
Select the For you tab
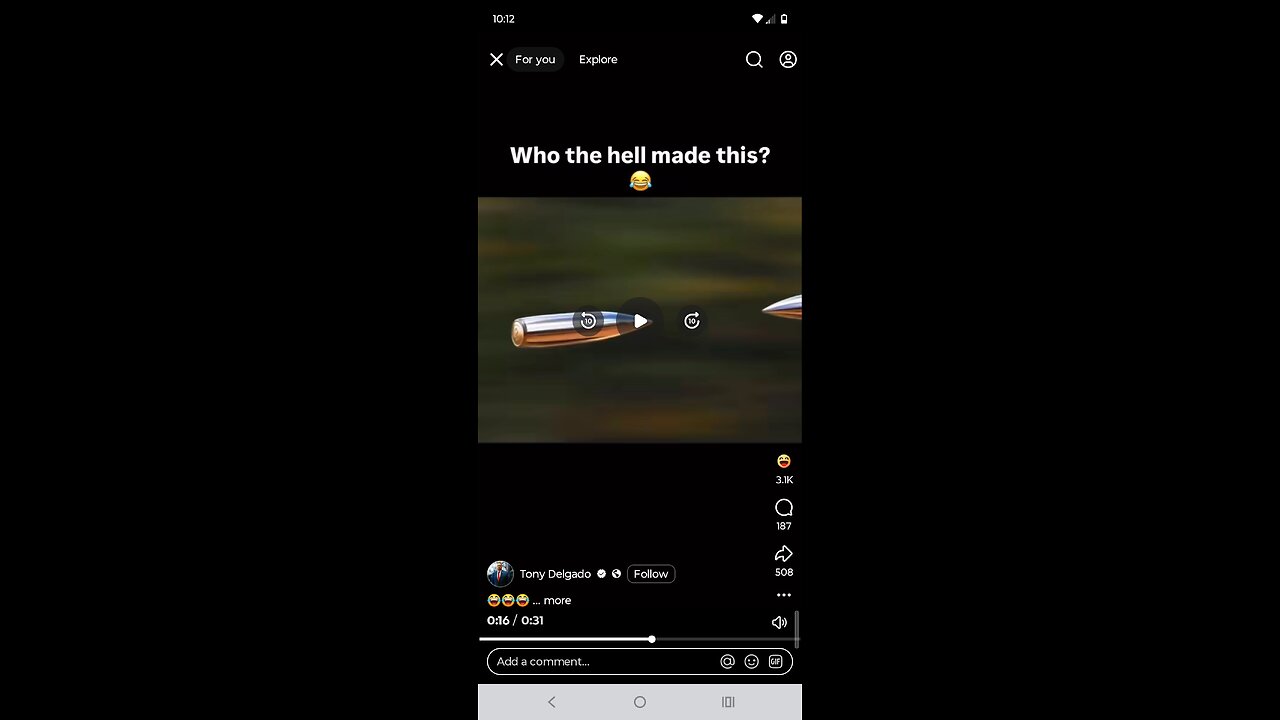tap(535, 60)
